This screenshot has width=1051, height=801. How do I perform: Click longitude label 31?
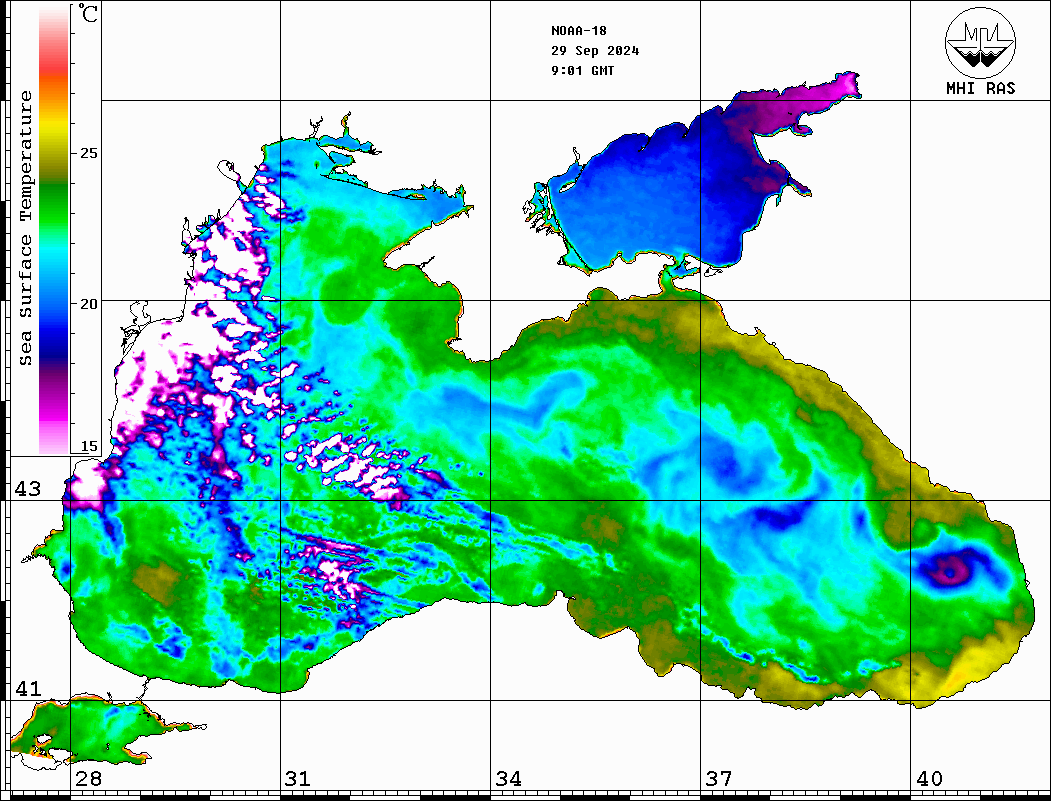pos(298,778)
